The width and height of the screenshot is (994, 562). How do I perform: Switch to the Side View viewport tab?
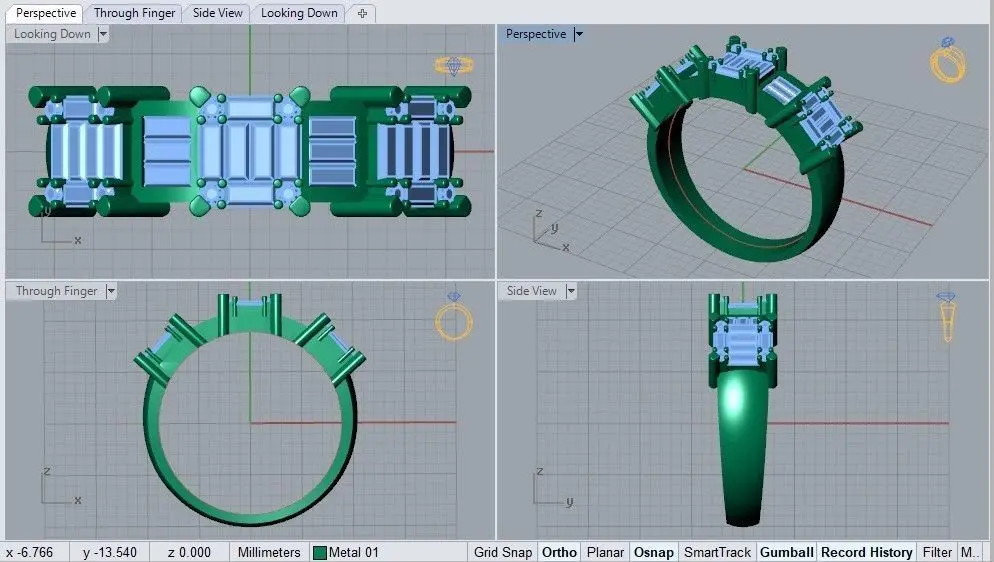point(217,13)
